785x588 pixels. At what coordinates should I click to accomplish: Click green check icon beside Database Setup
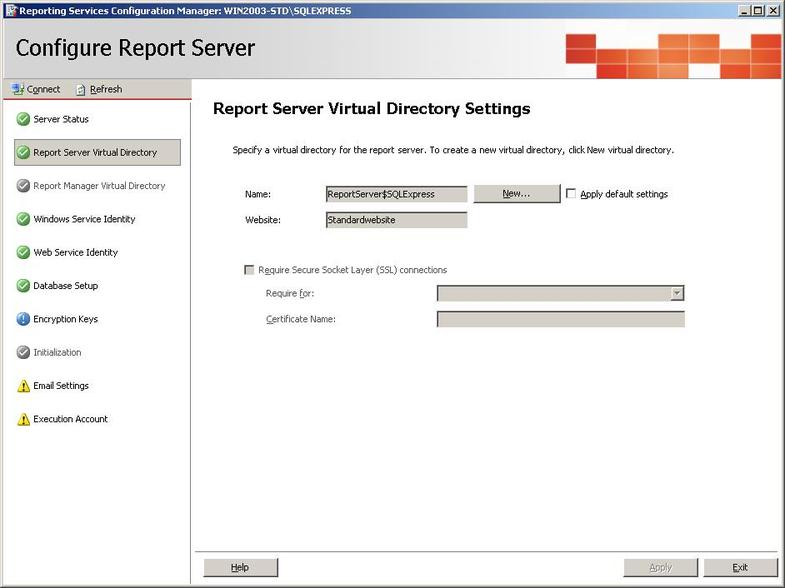23,286
